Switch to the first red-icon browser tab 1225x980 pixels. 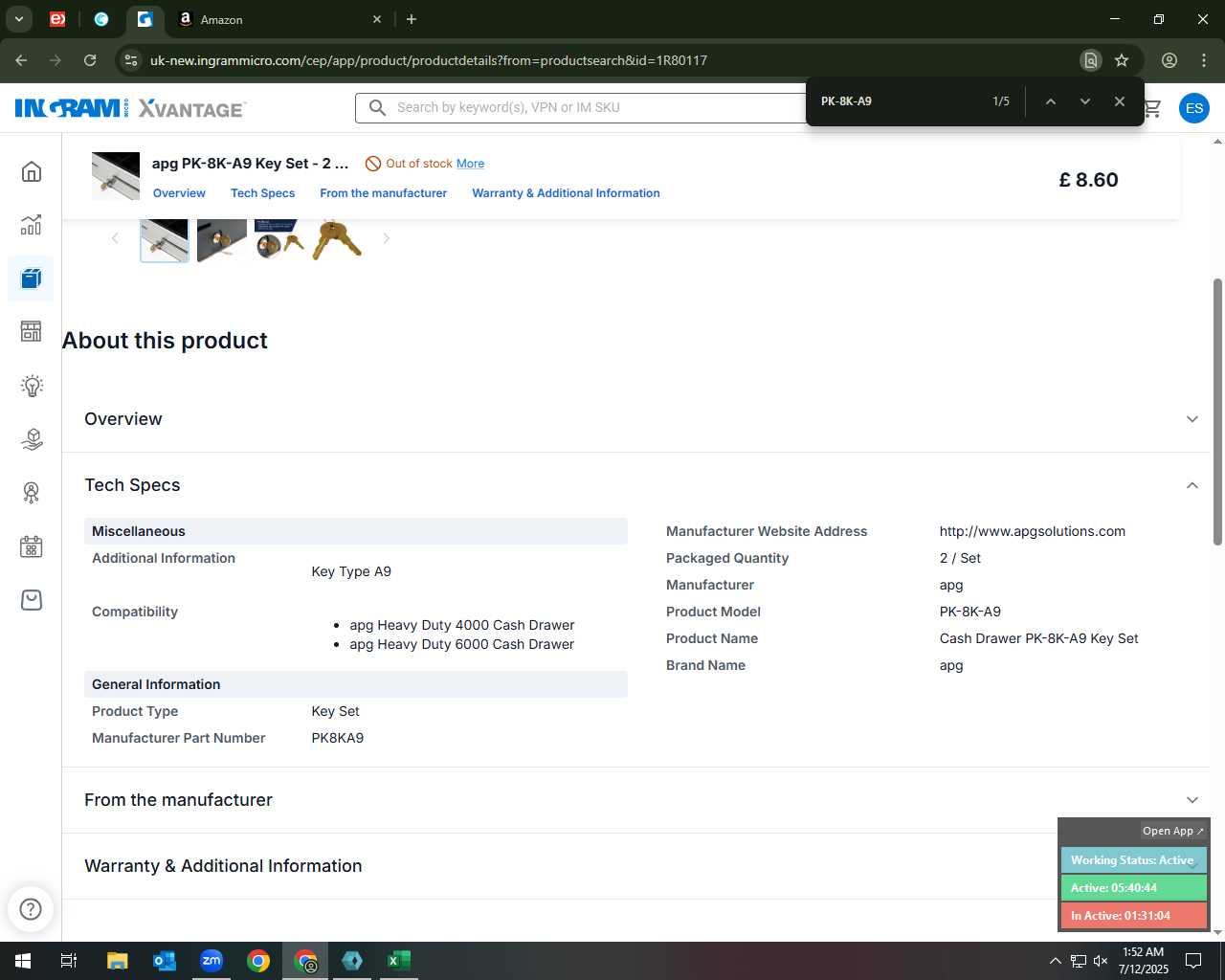[57, 19]
